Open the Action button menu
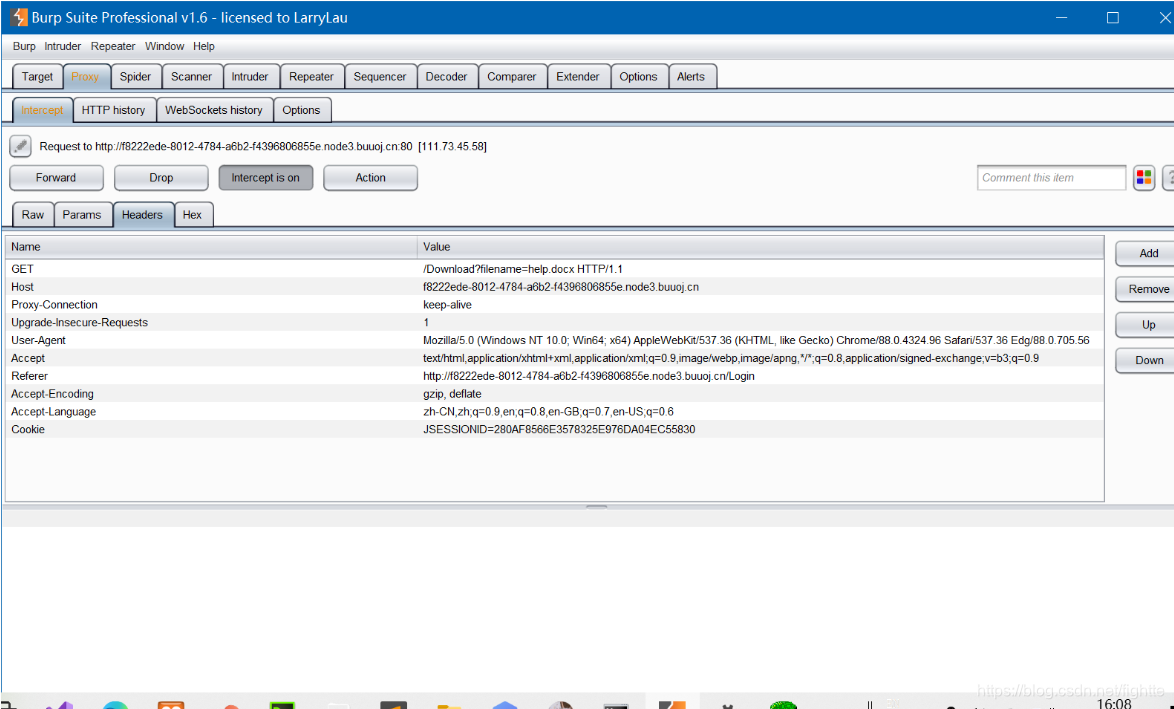 [x=371, y=177]
